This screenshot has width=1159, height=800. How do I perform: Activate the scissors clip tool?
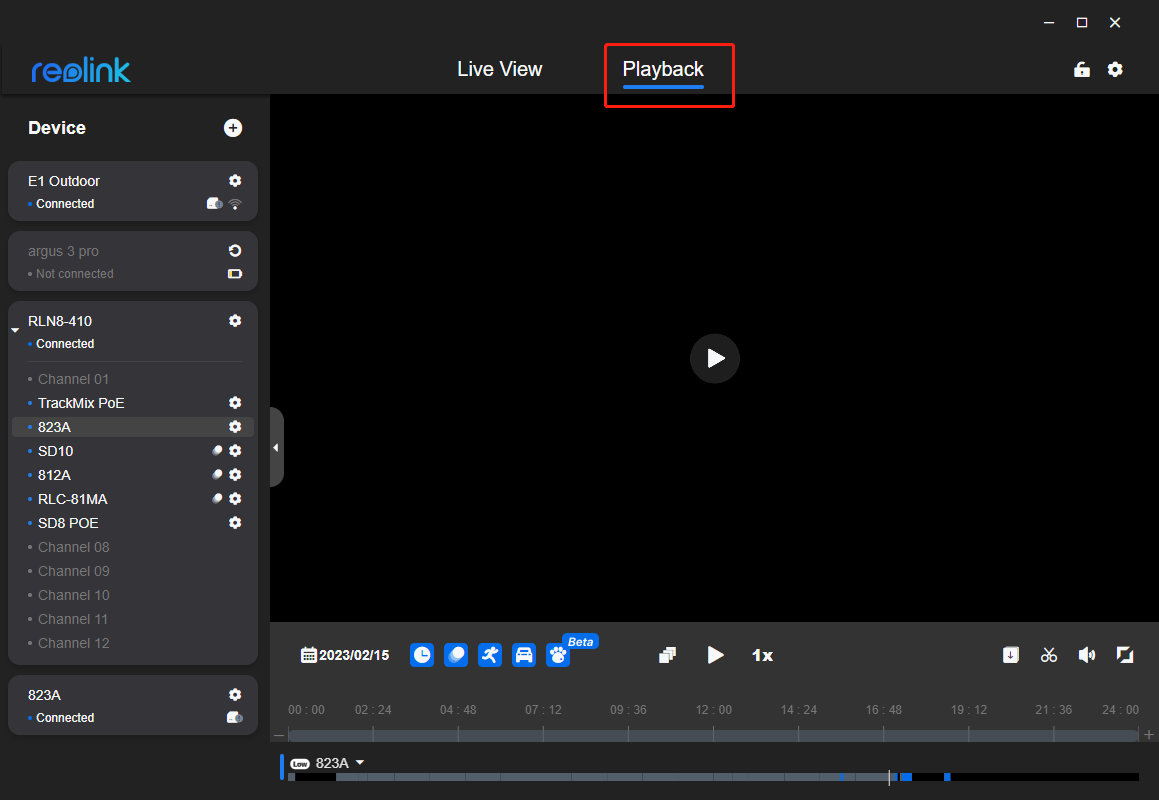[1049, 655]
